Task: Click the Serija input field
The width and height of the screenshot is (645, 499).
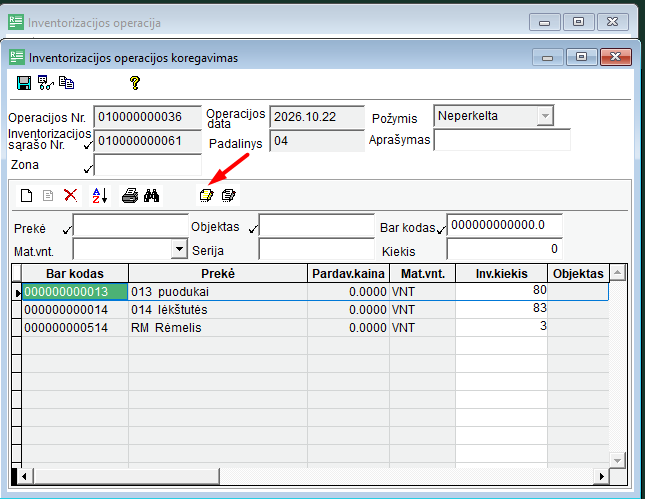Action: [x=316, y=249]
